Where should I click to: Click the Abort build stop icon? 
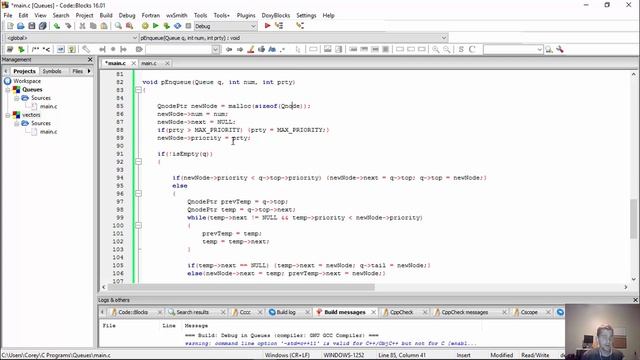coord(188,26)
